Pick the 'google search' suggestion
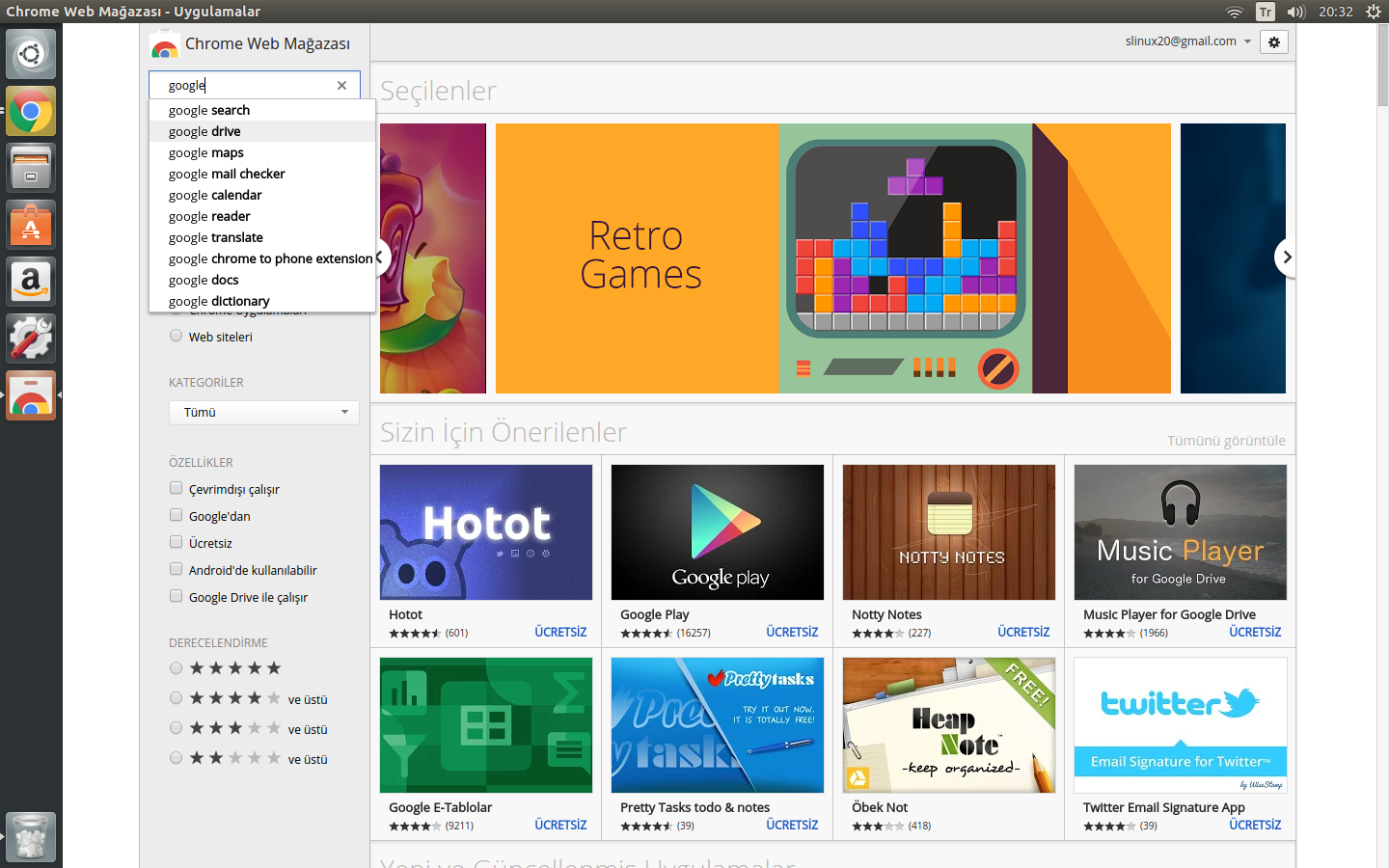 262,110
